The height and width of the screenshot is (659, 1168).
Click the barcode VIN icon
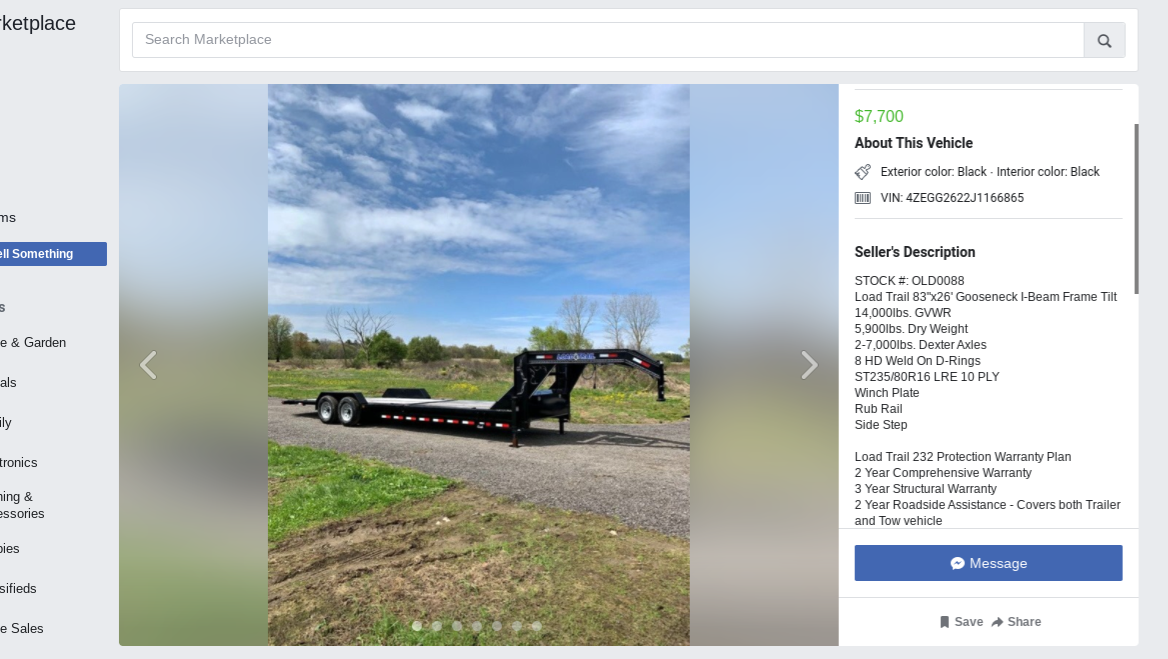(863, 198)
